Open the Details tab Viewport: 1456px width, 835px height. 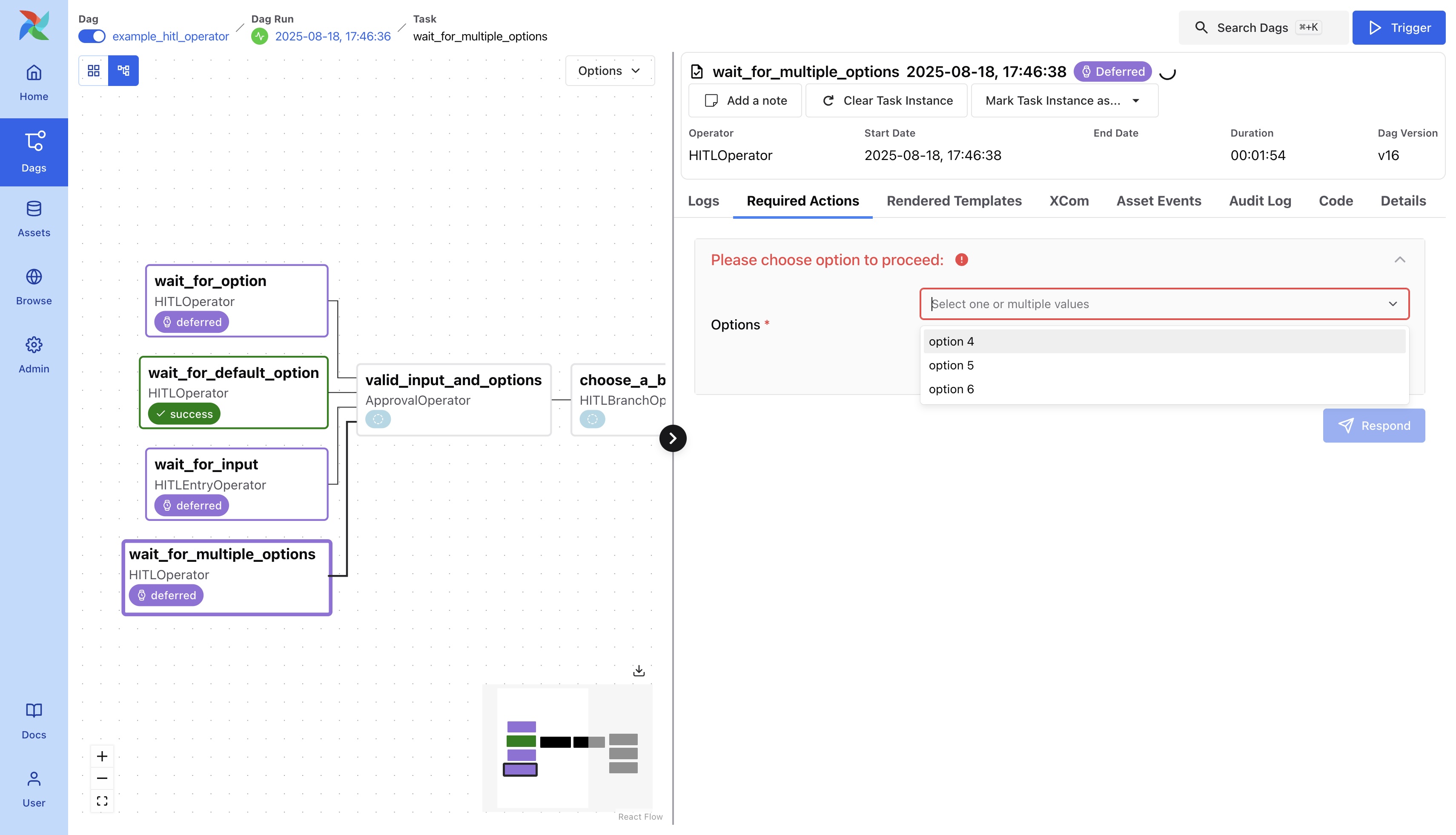pyautogui.click(x=1403, y=201)
